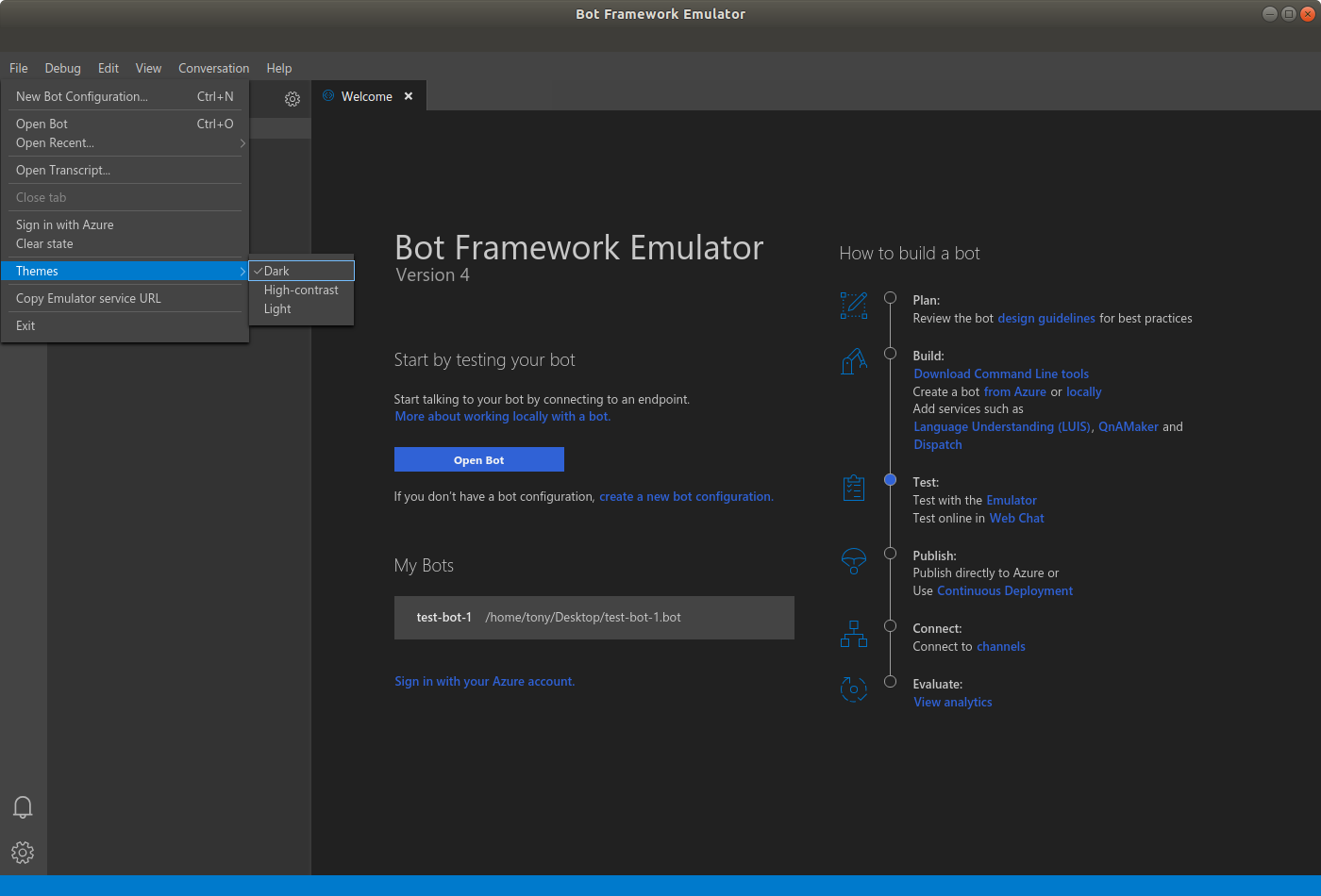Select the High-contrast theme
The width and height of the screenshot is (1321, 896).
(x=301, y=290)
